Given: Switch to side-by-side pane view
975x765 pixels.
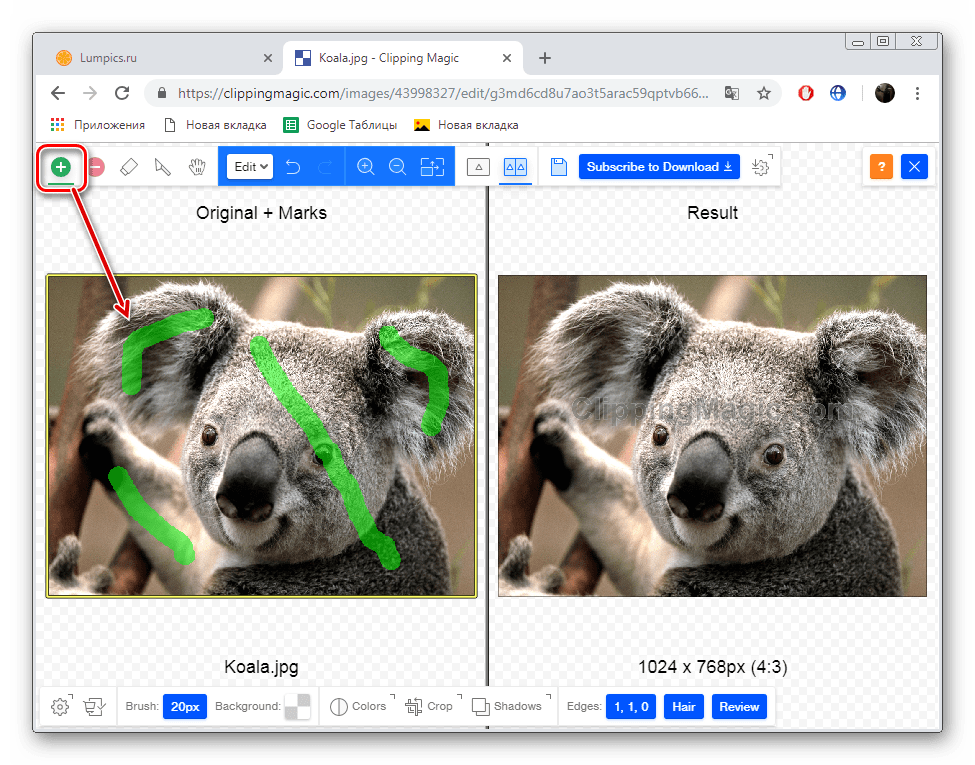Looking at the screenshot, I should [515, 167].
